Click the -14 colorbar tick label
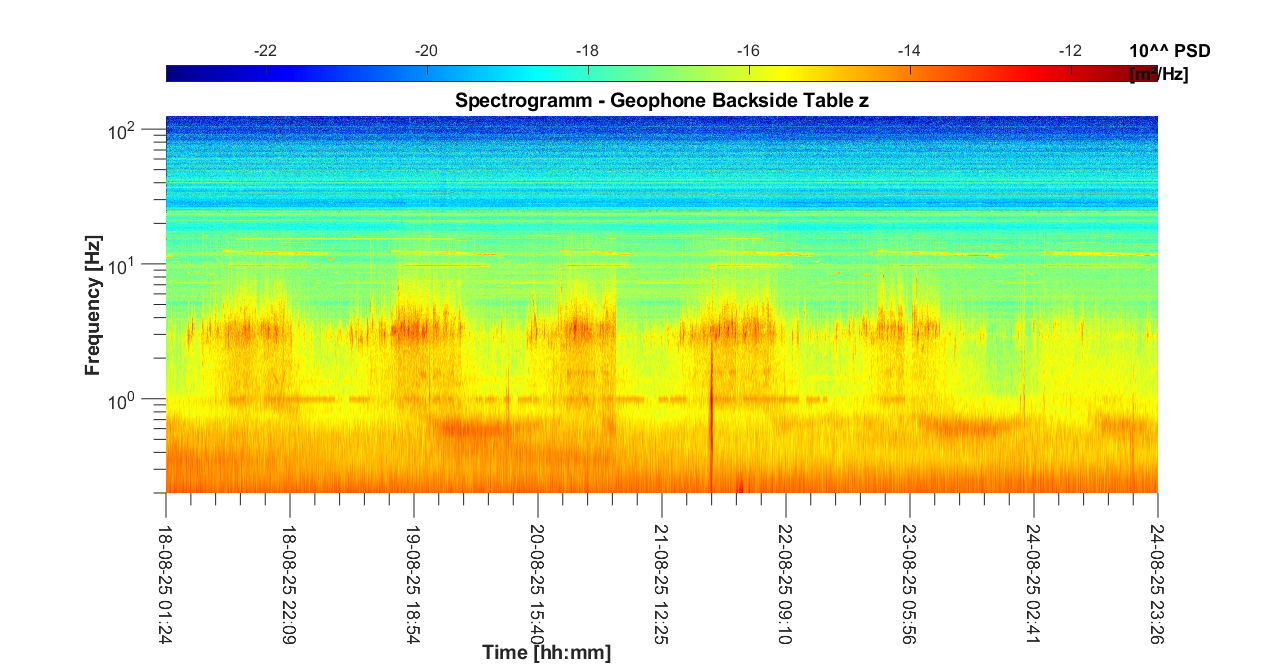 [x=909, y=51]
